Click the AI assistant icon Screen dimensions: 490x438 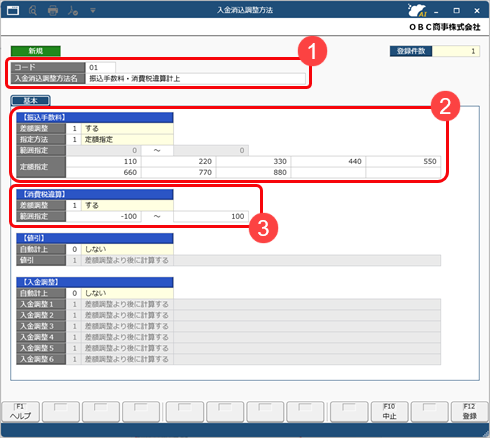coord(417,10)
